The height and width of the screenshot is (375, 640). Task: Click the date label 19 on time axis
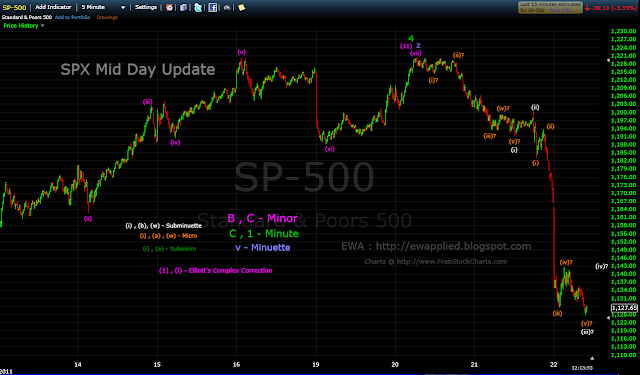pos(316,364)
